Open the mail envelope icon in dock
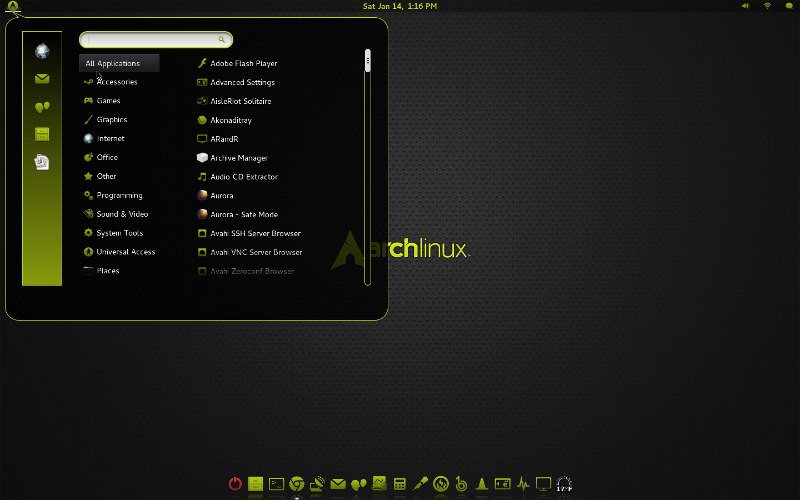The height and width of the screenshot is (500, 800). click(x=338, y=484)
